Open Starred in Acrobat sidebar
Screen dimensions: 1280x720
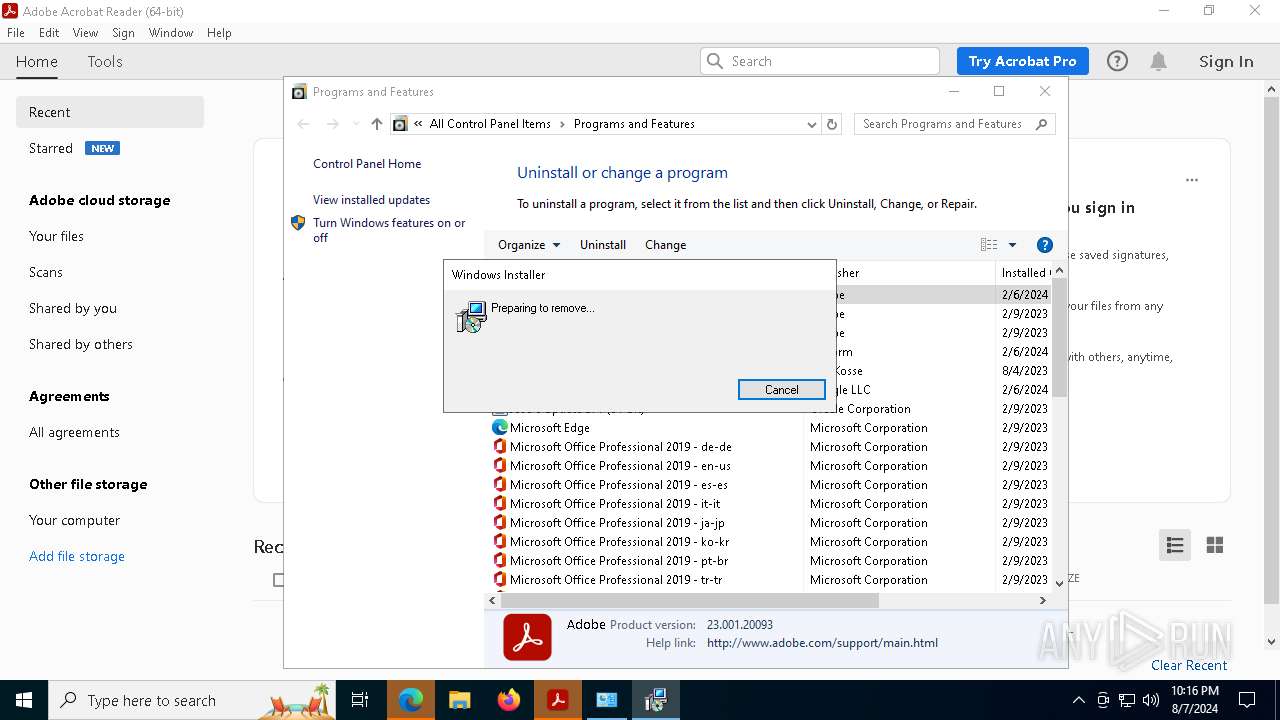51,148
